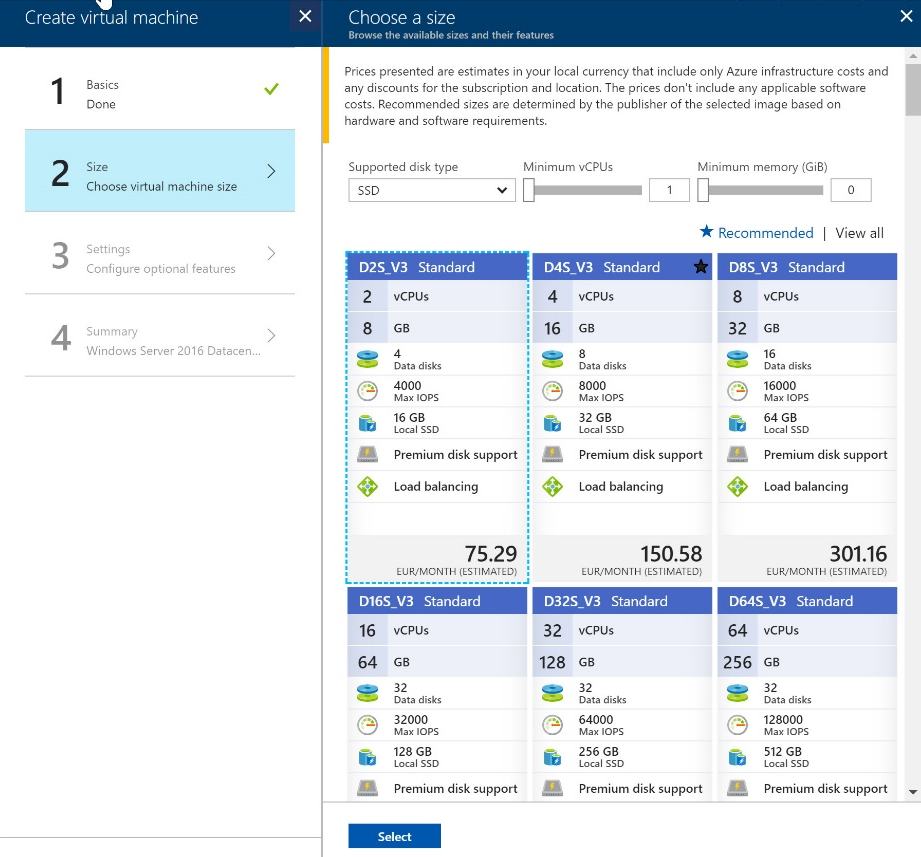Click the Load balancing icon in D8S_V3 card
The image size is (921, 857).
point(738,486)
